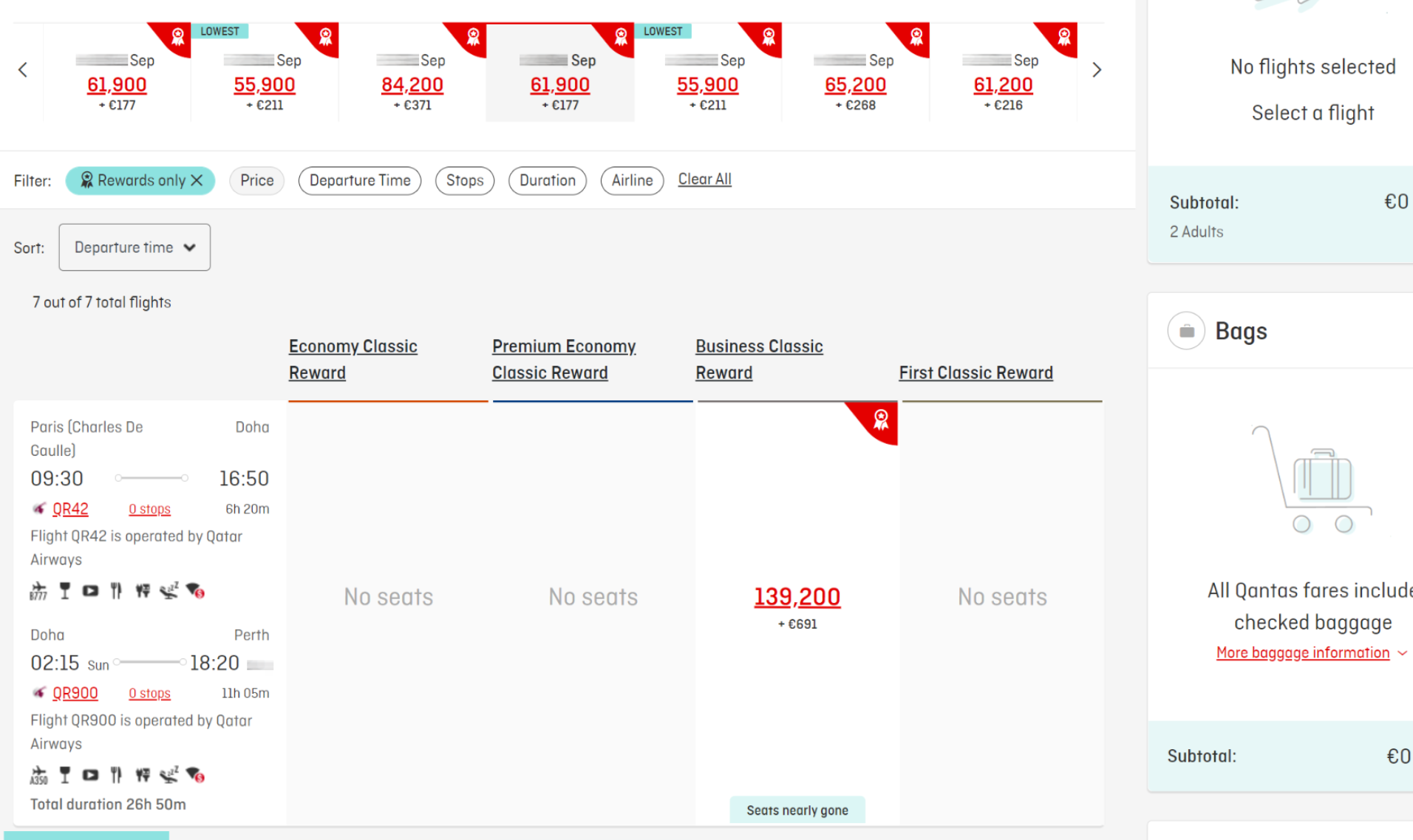The width and height of the screenshot is (1413, 840).
Task: Open the 0 stops link for QR42
Action: point(149,509)
